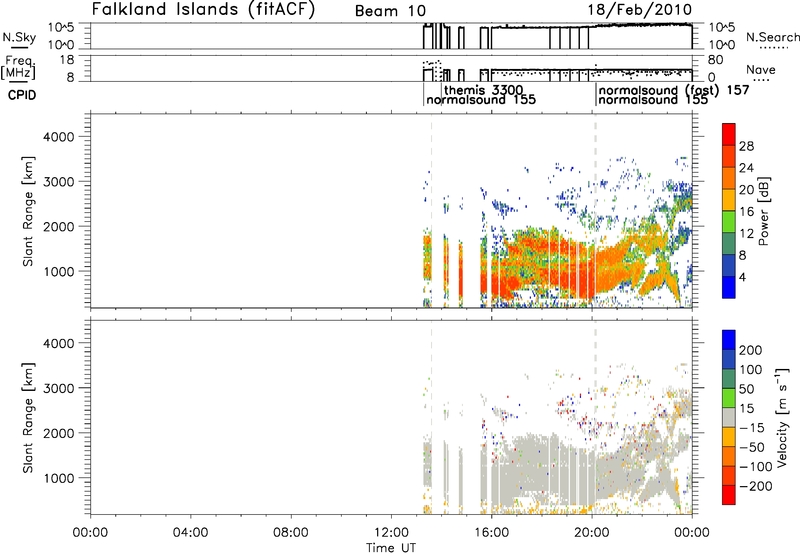The image size is (800, 554).
Task: Click the velocity colorbar label '-15'
Action: click(x=752, y=428)
